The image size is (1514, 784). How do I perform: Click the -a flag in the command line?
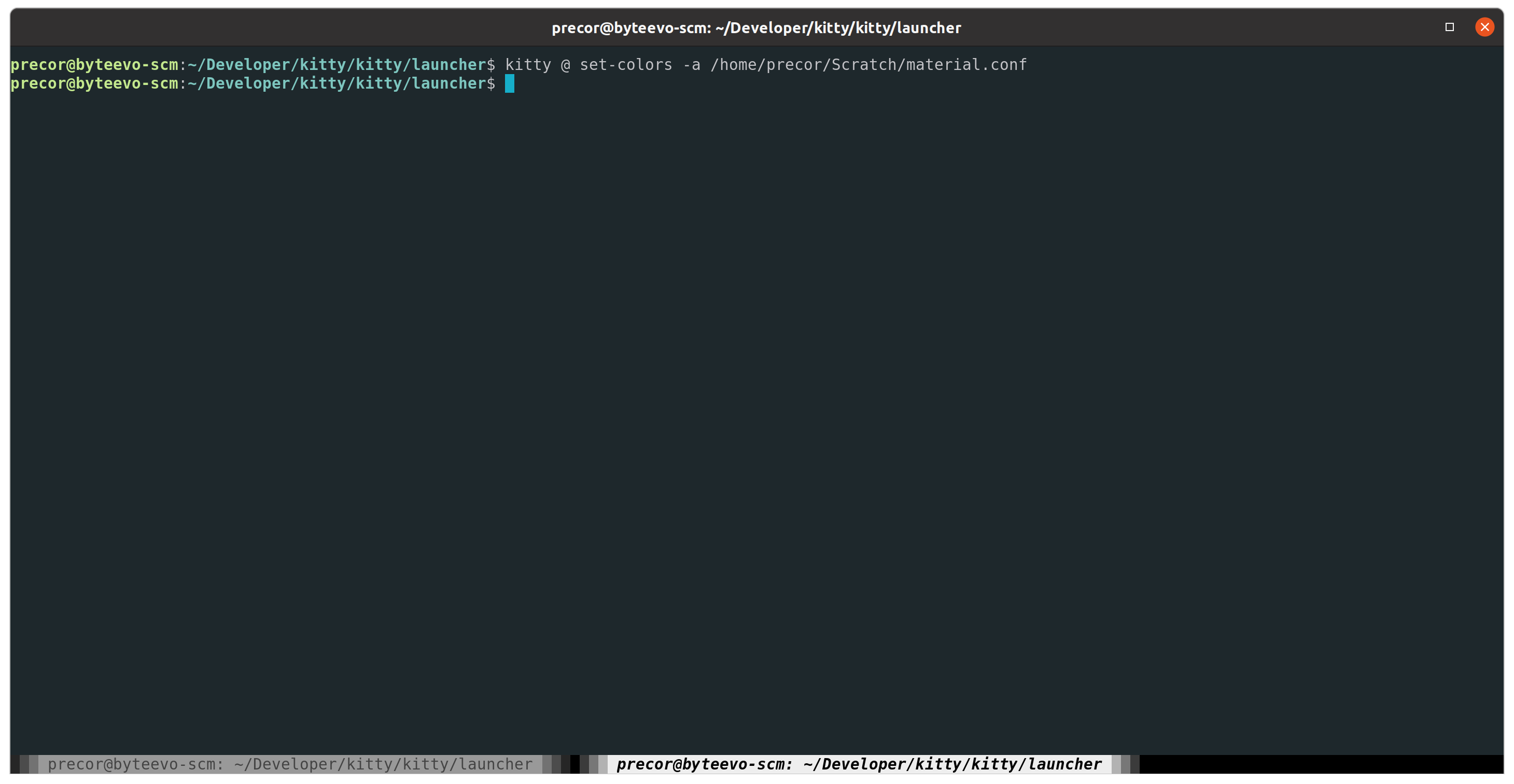pos(691,65)
